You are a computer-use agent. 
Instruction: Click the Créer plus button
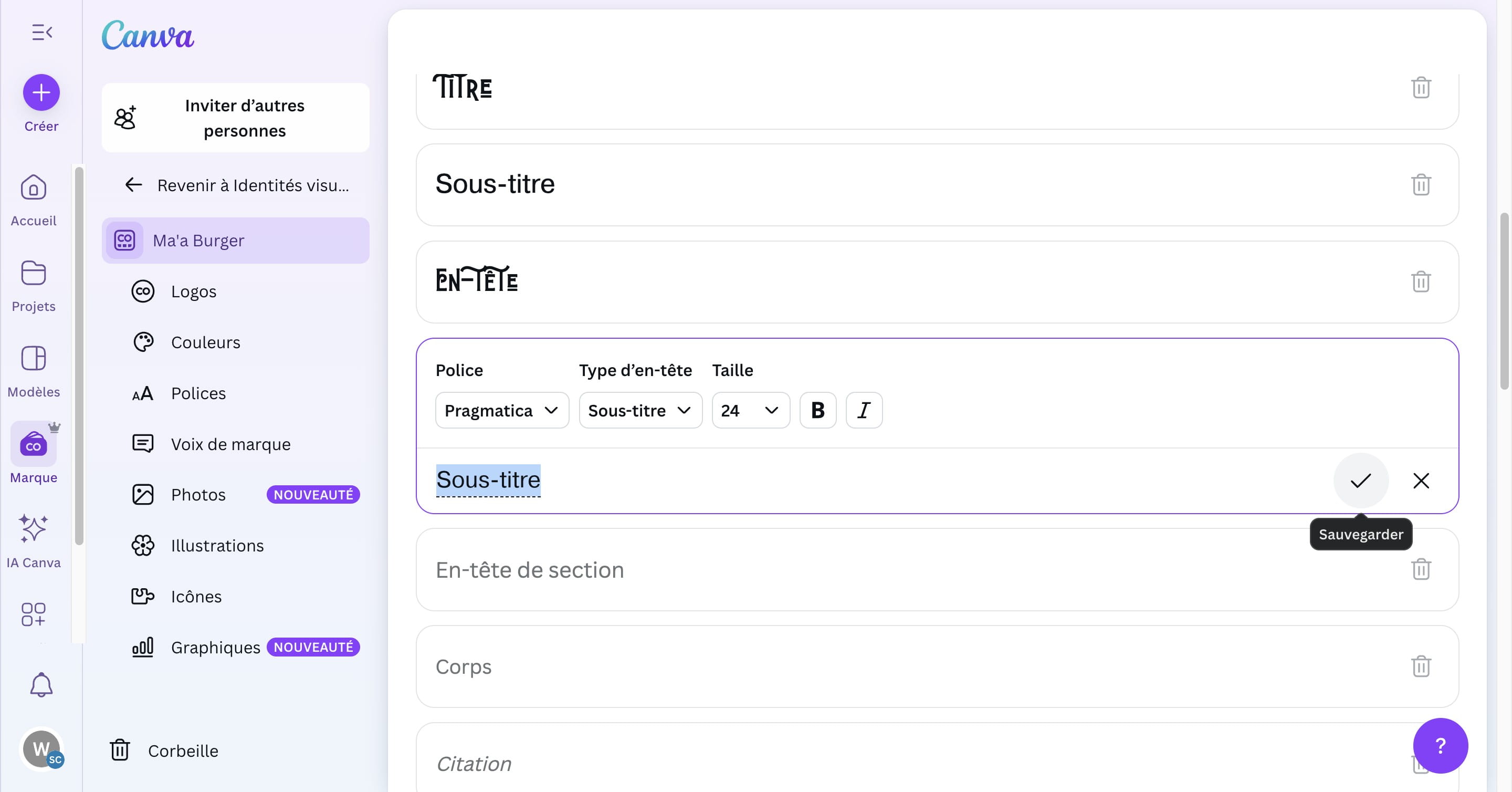[41, 92]
